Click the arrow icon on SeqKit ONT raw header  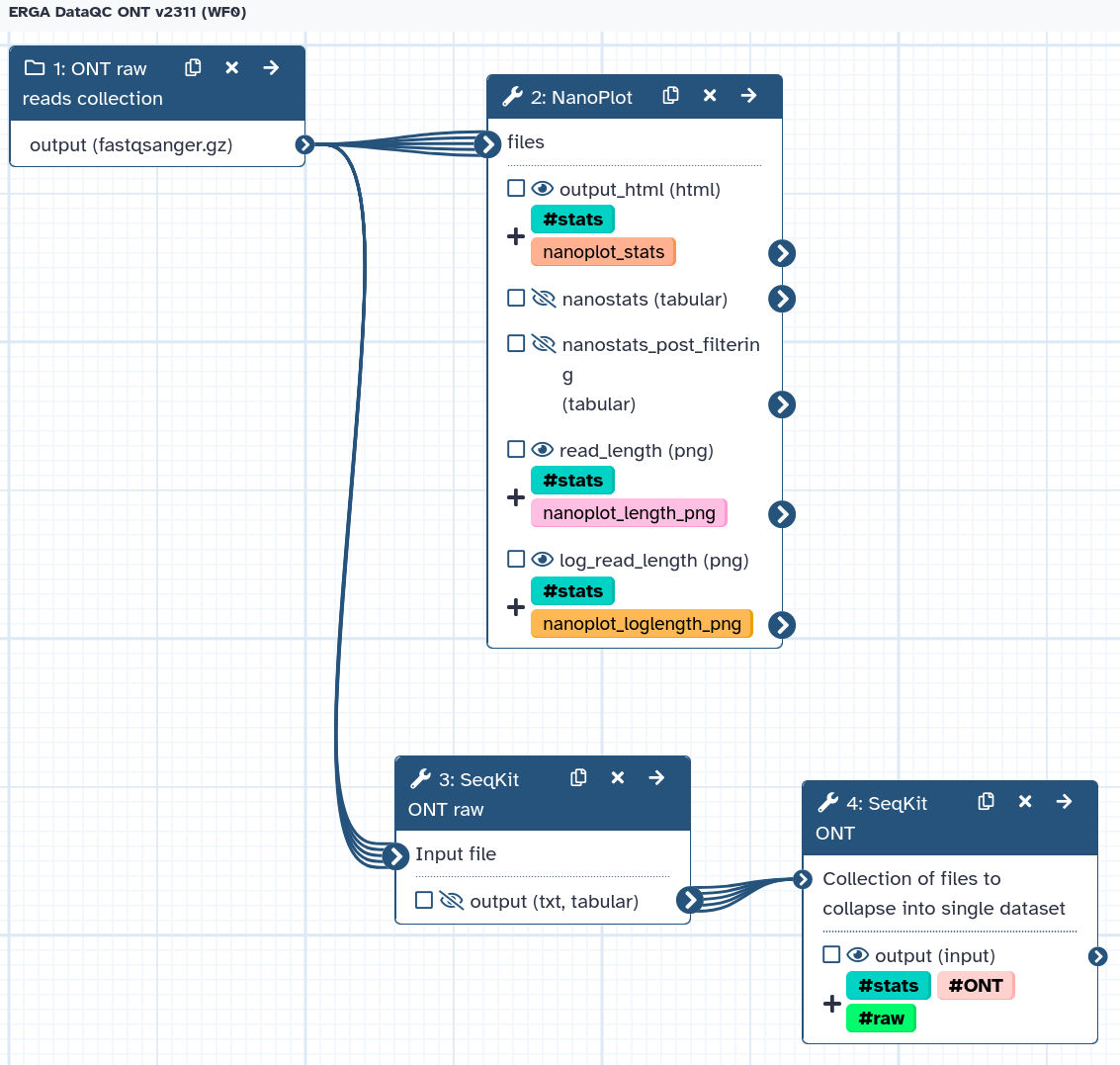click(x=656, y=777)
